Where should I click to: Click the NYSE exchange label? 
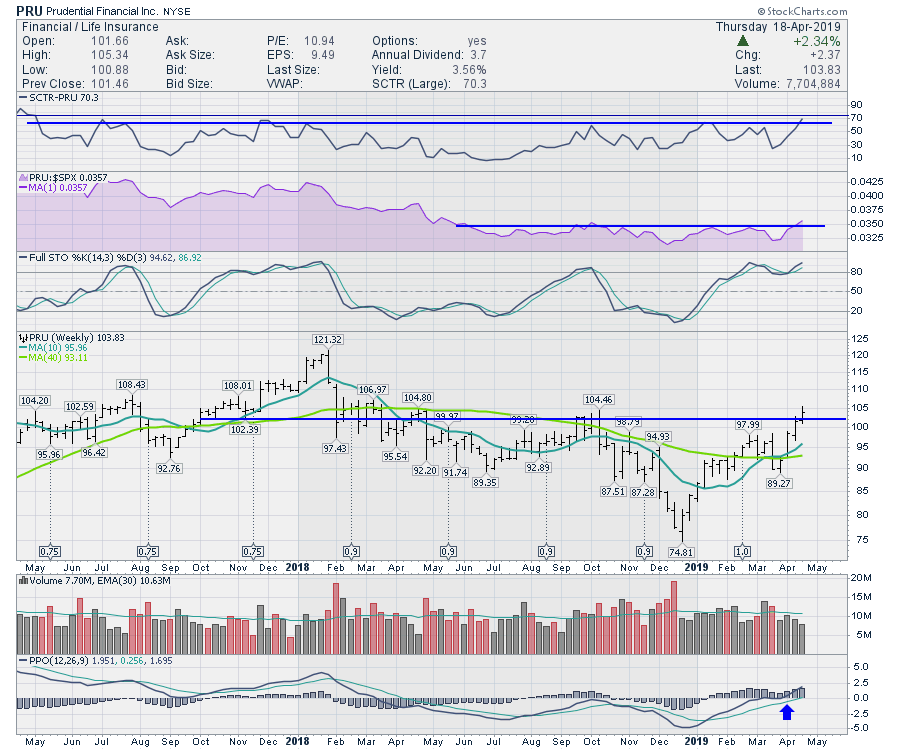[x=177, y=11]
